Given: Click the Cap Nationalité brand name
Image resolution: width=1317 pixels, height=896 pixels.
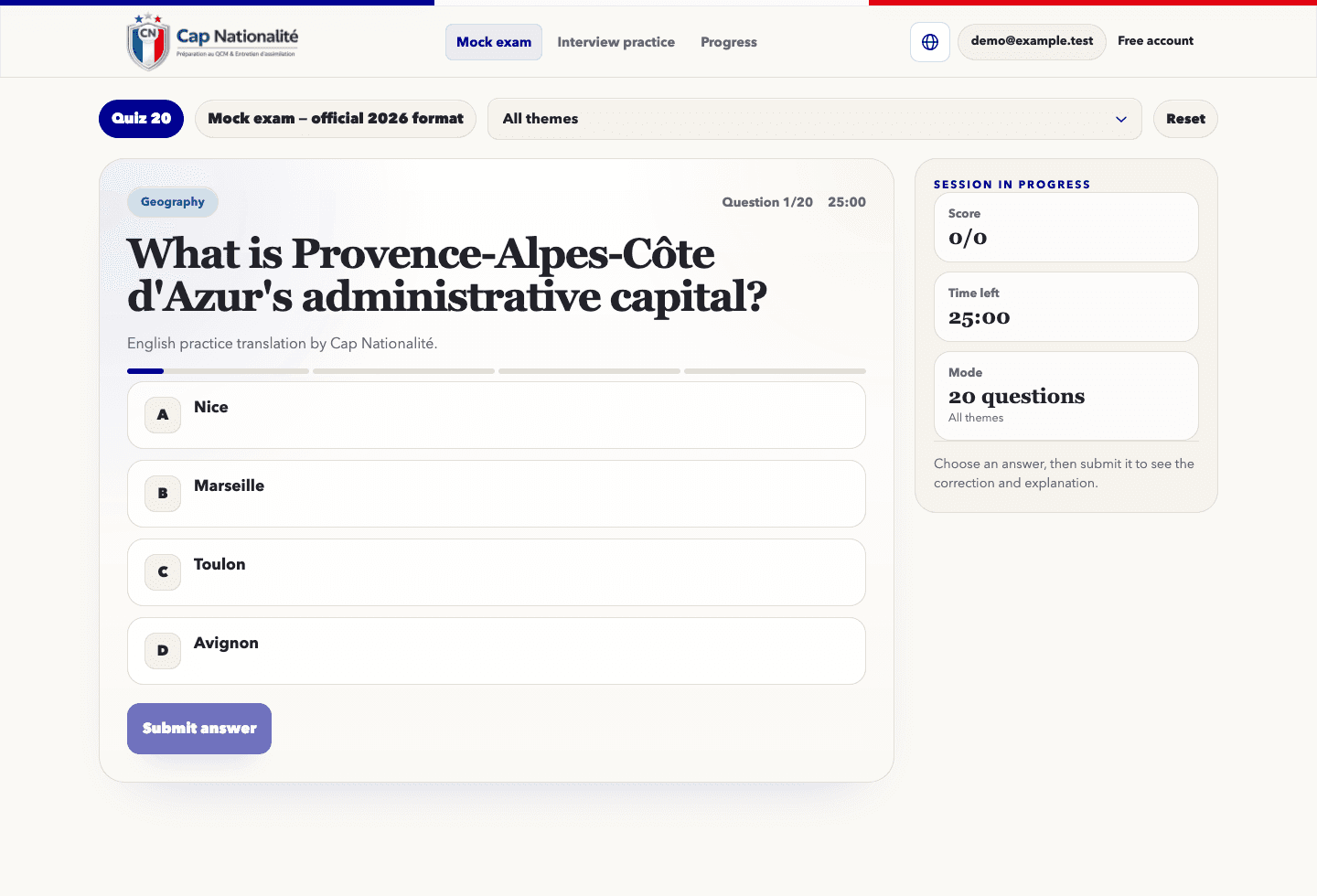Looking at the screenshot, I should point(237,37).
